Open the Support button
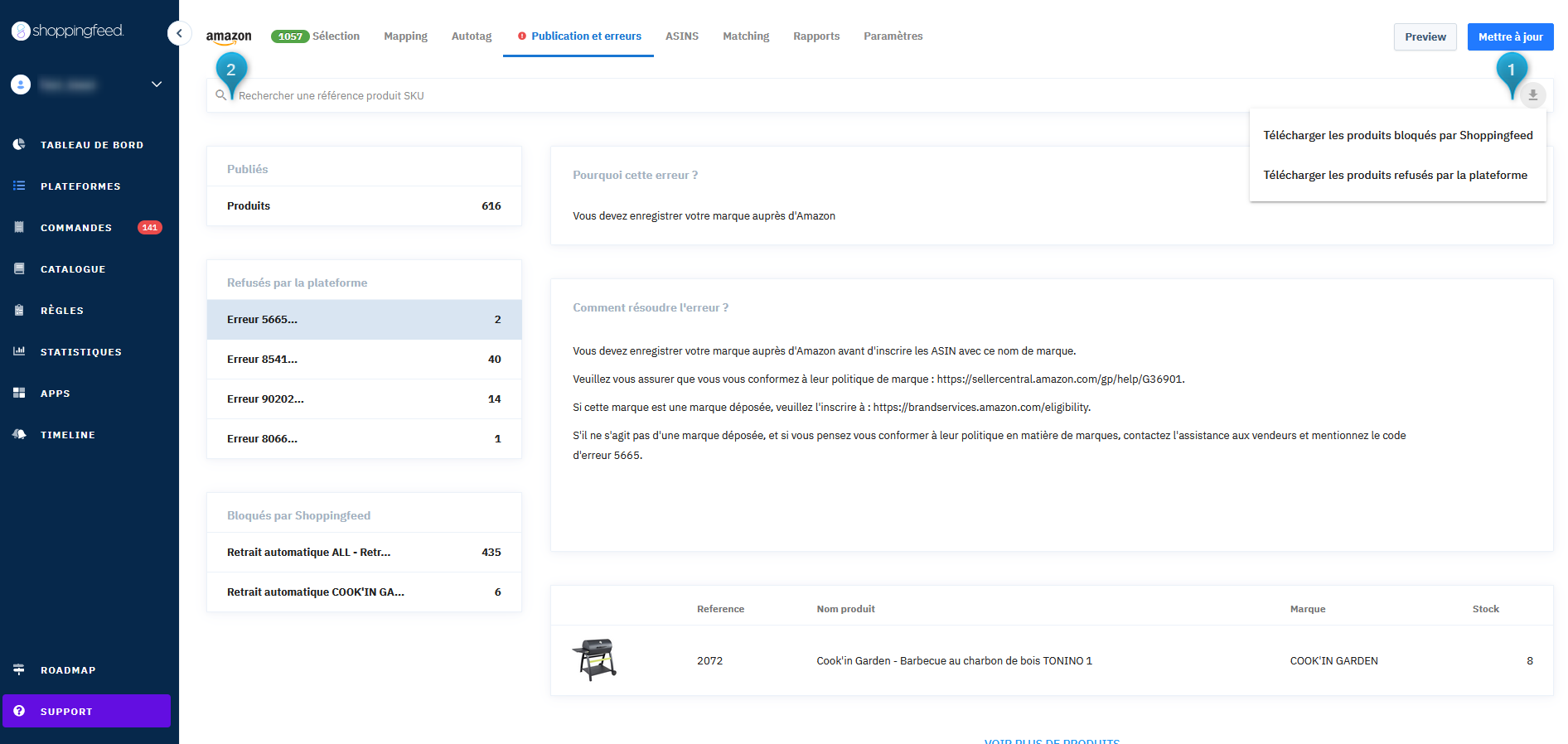Screen dimensions: 1568x744 (x=86, y=711)
